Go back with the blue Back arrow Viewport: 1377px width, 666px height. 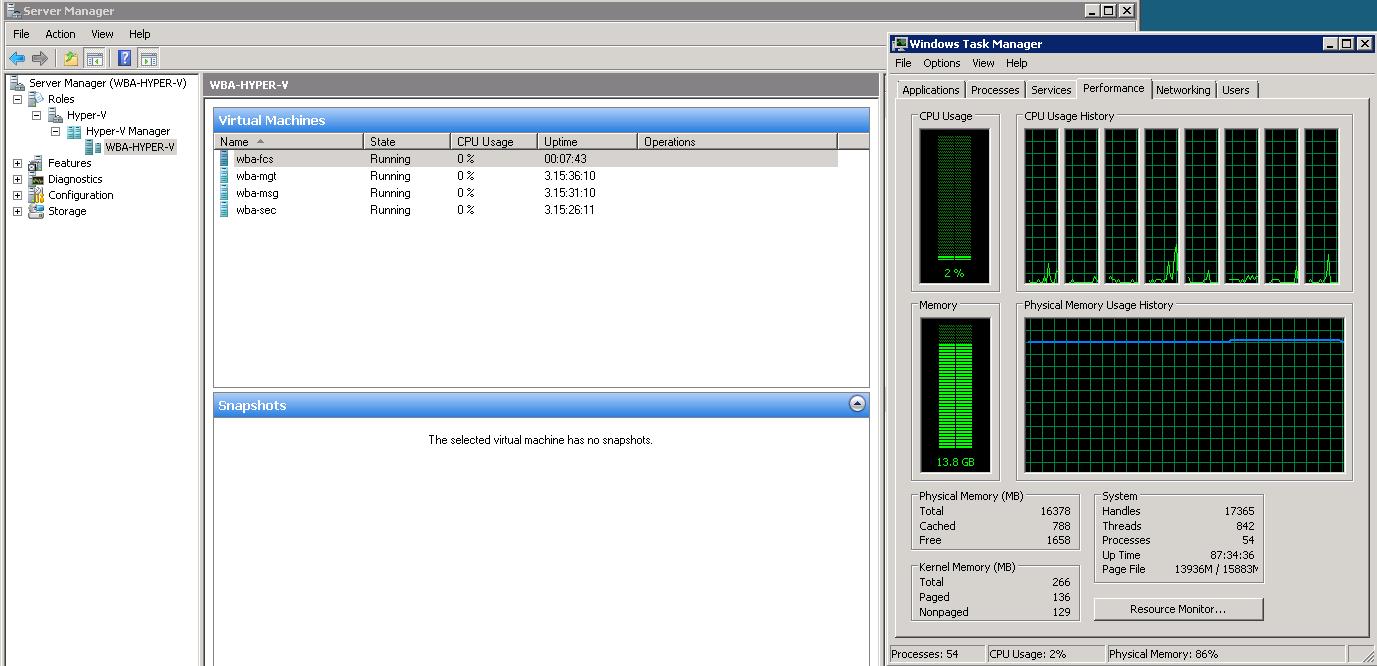coord(16,58)
